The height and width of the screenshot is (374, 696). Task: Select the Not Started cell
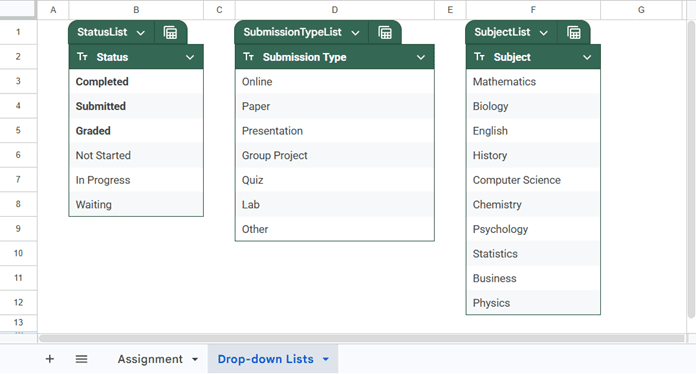136,155
